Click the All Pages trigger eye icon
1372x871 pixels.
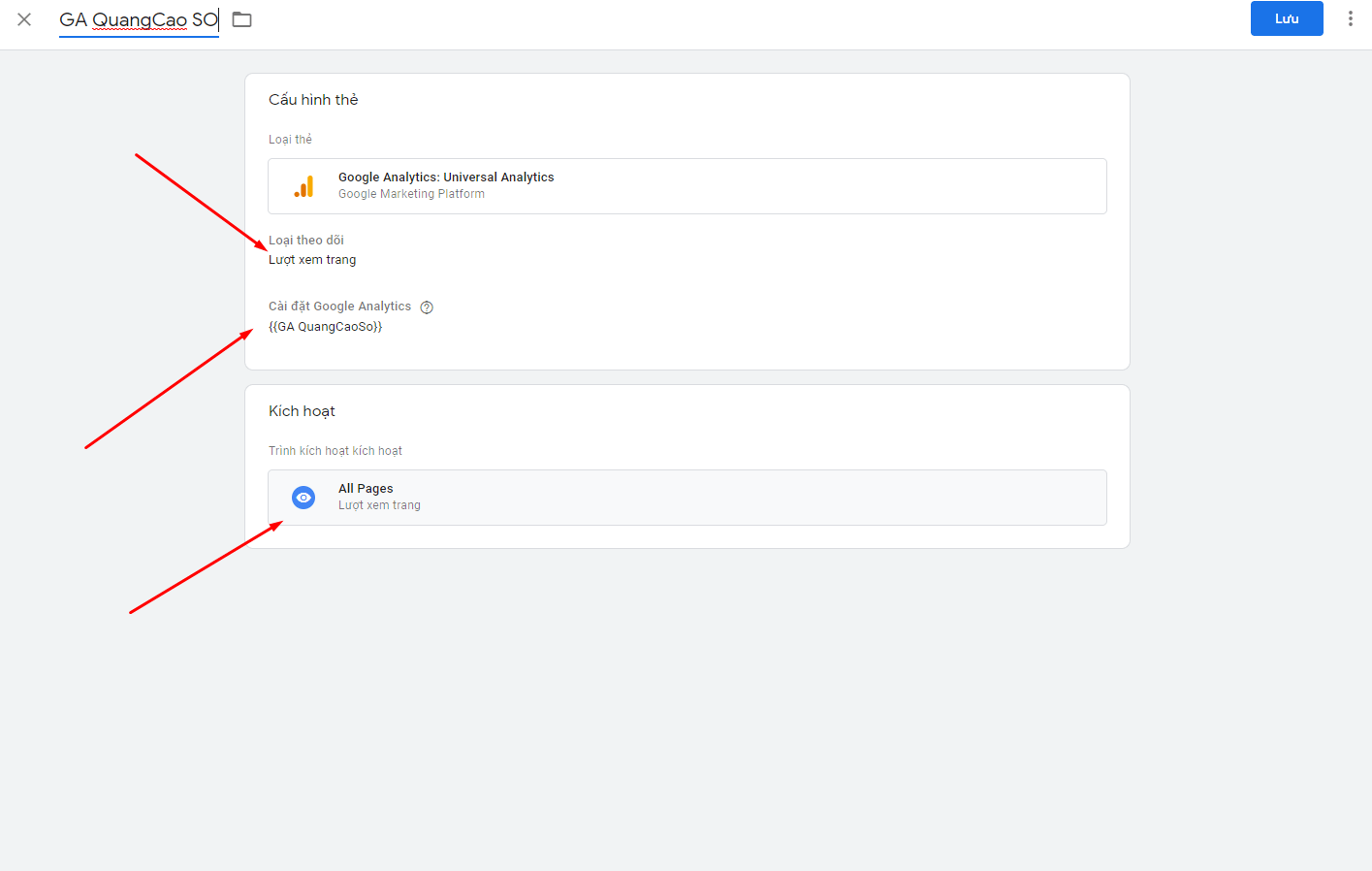303,498
